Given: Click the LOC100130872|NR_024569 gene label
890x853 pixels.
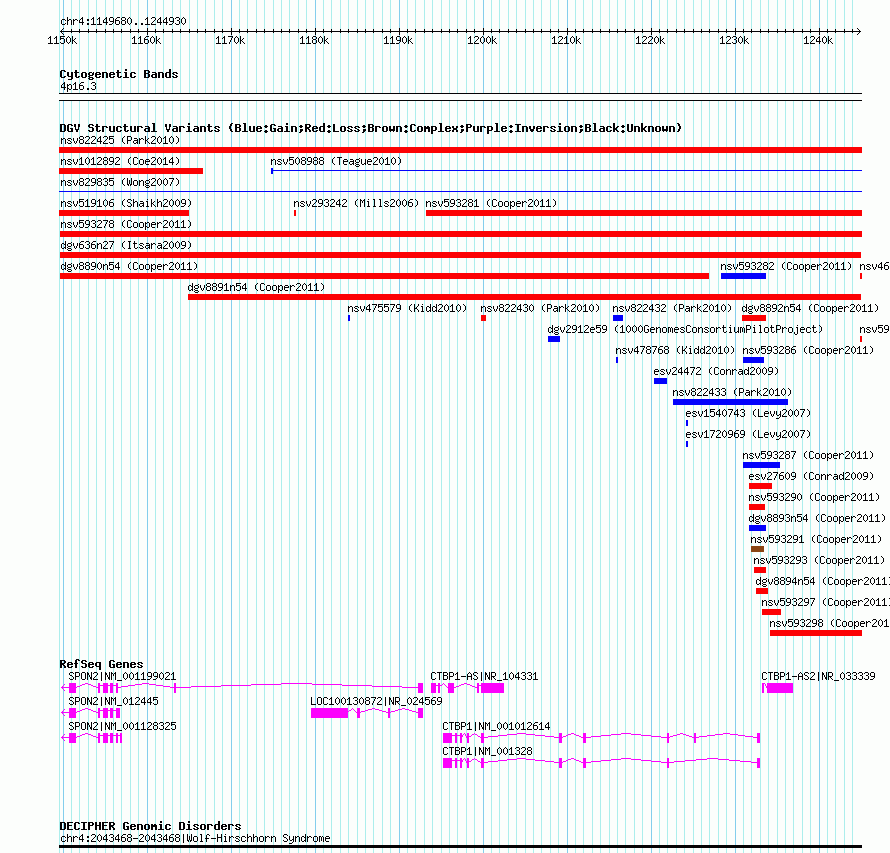Looking at the screenshot, I should (x=376, y=701).
